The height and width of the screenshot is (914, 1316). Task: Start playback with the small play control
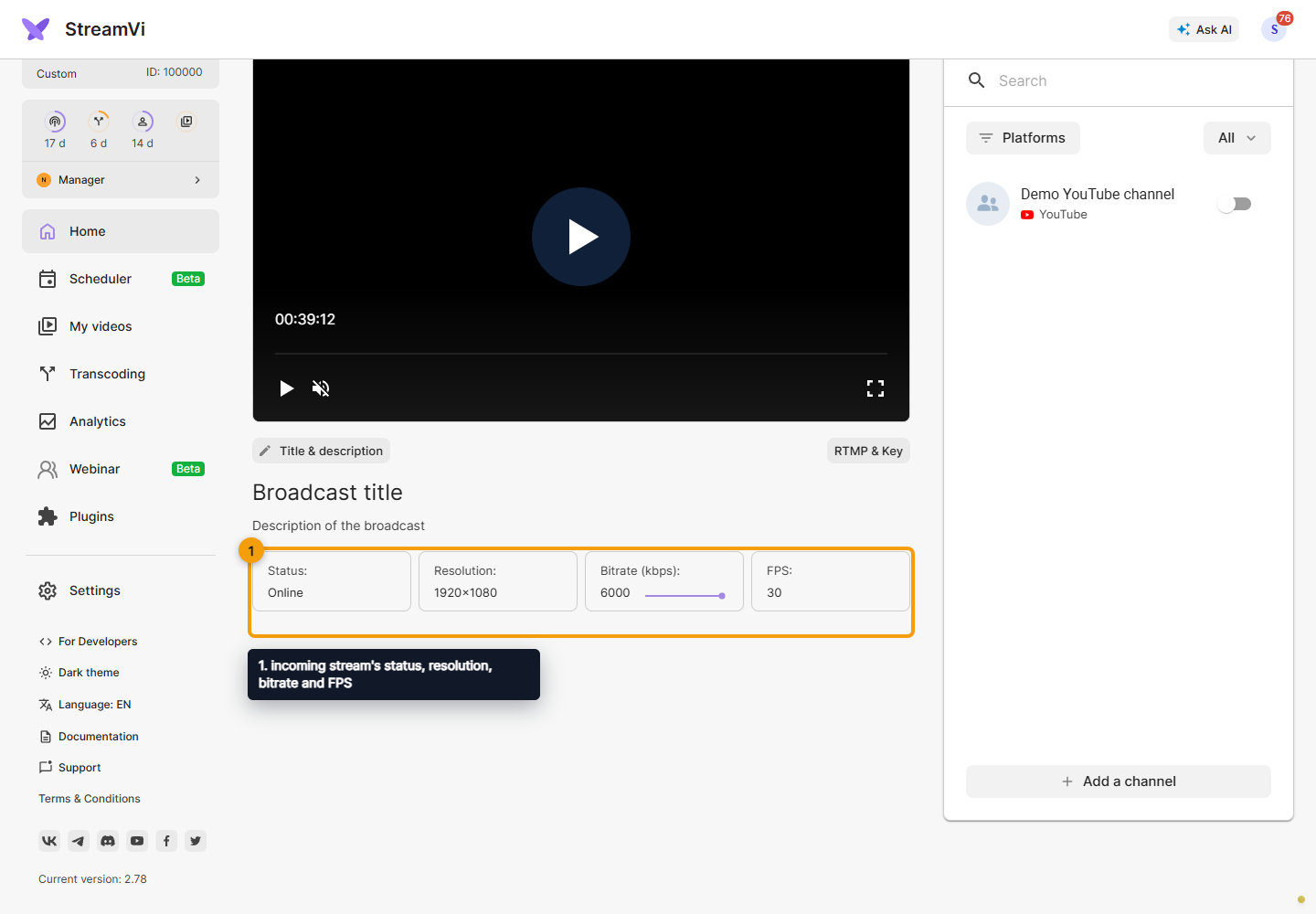tap(286, 388)
